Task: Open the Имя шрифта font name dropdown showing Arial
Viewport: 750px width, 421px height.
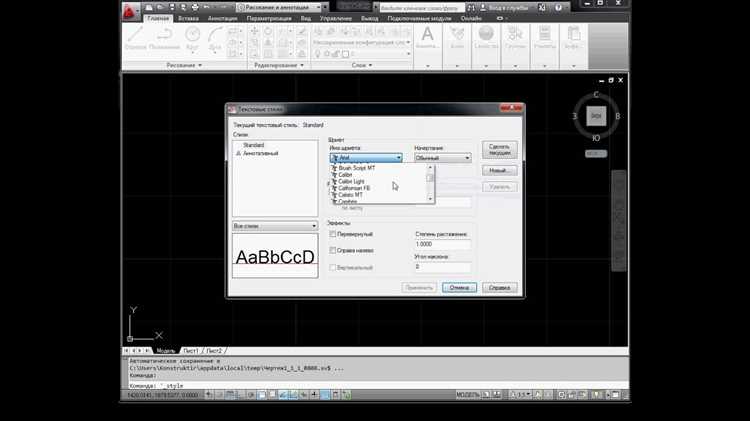Action: point(366,158)
